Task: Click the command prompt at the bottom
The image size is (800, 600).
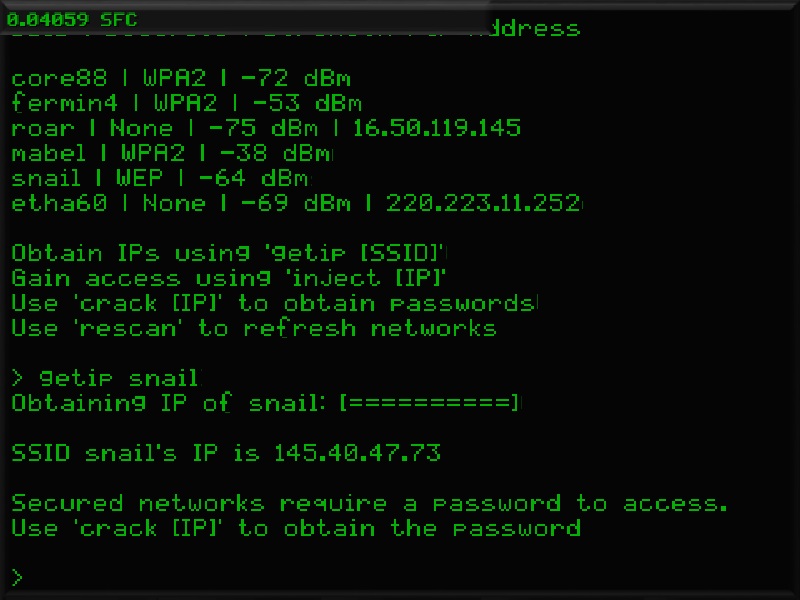Action: point(17,578)
